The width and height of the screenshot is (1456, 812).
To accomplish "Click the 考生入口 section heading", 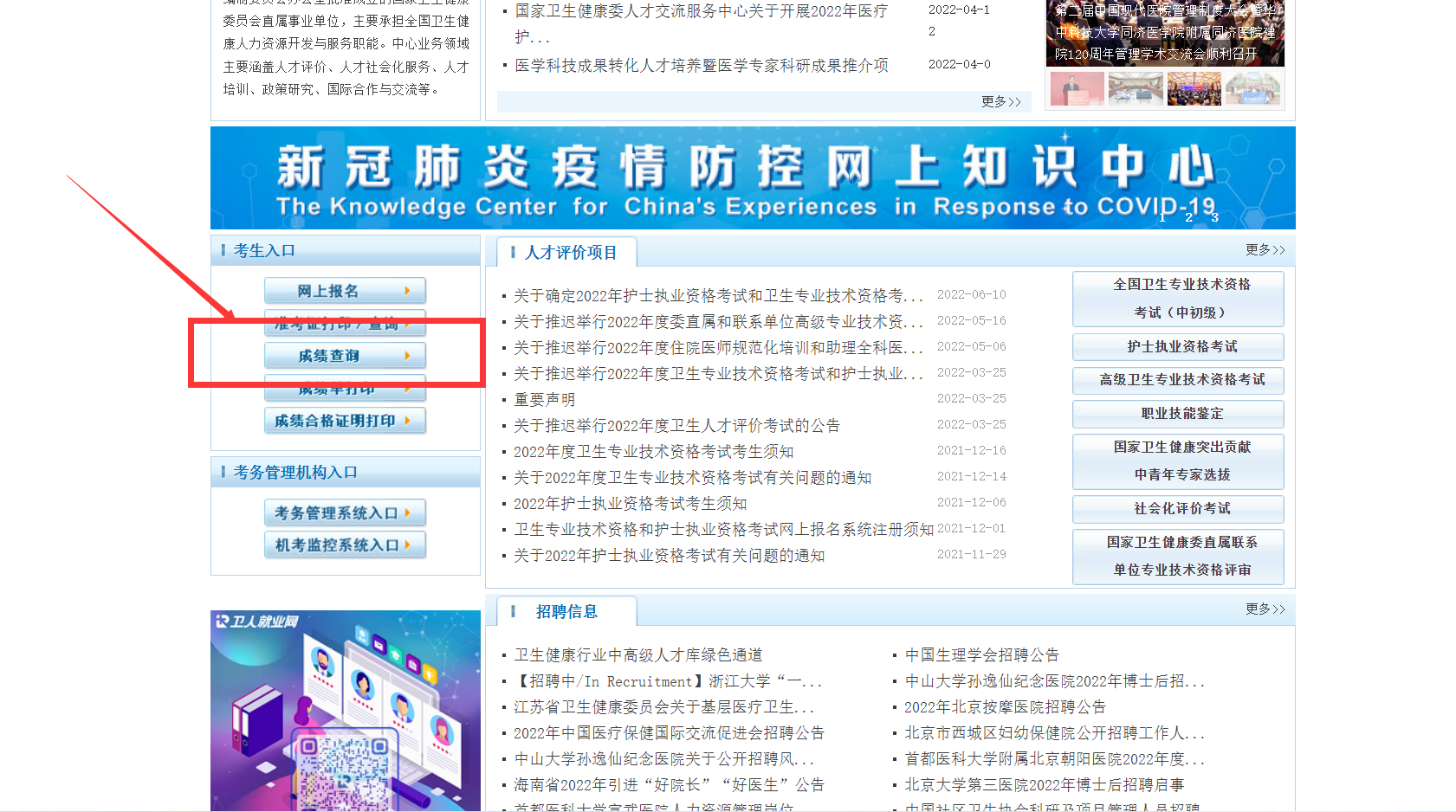I will point(264,251).
